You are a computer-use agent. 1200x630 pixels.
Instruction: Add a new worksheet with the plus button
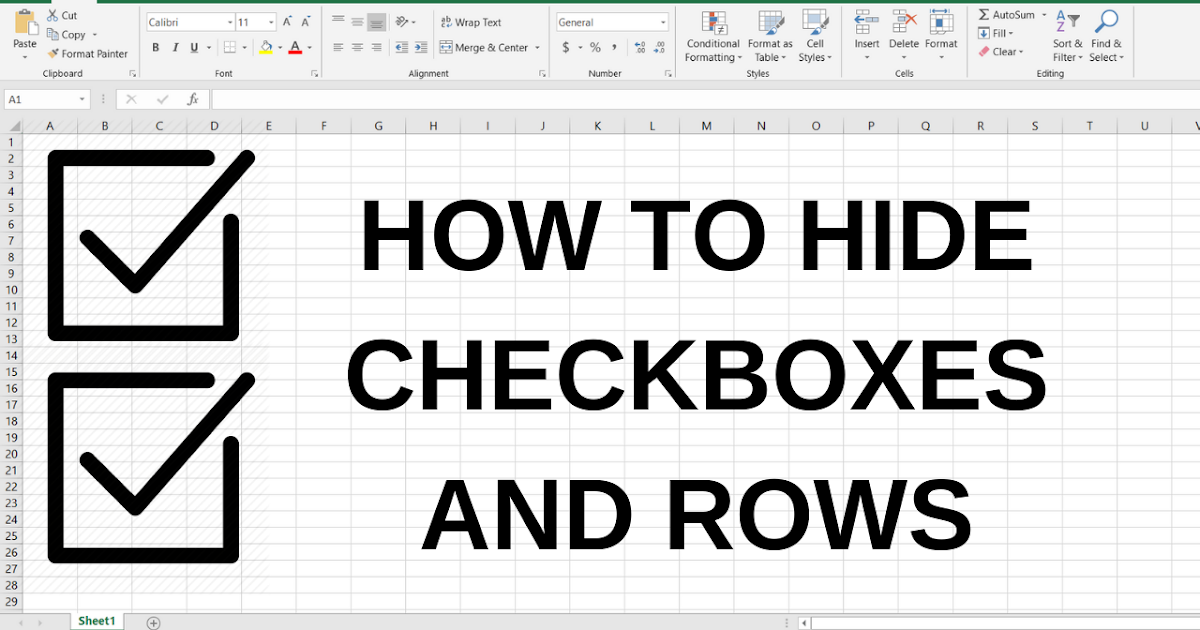click(x=152, y=621)
